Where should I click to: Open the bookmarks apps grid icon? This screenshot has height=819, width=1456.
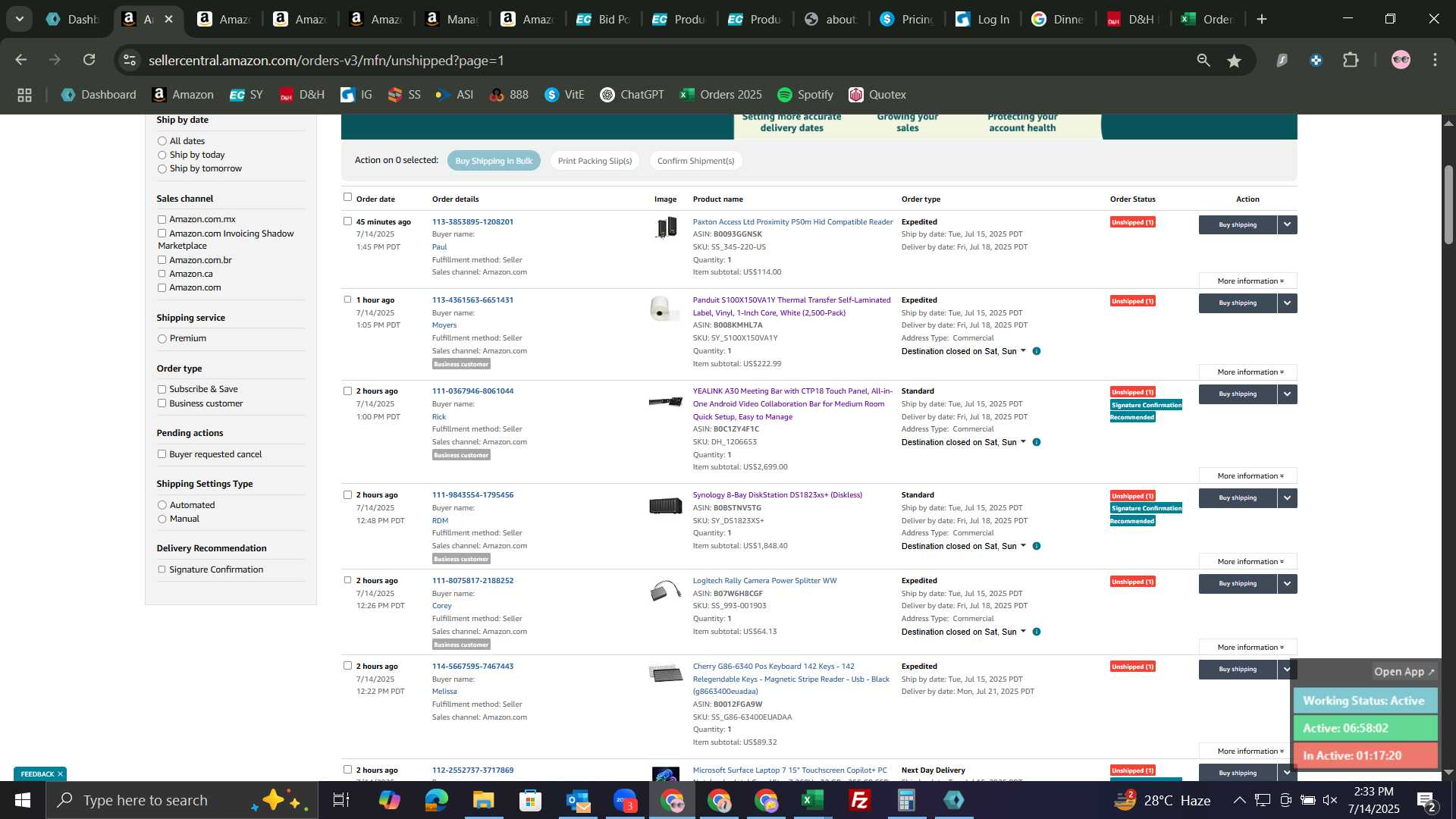tap(24, 95)
